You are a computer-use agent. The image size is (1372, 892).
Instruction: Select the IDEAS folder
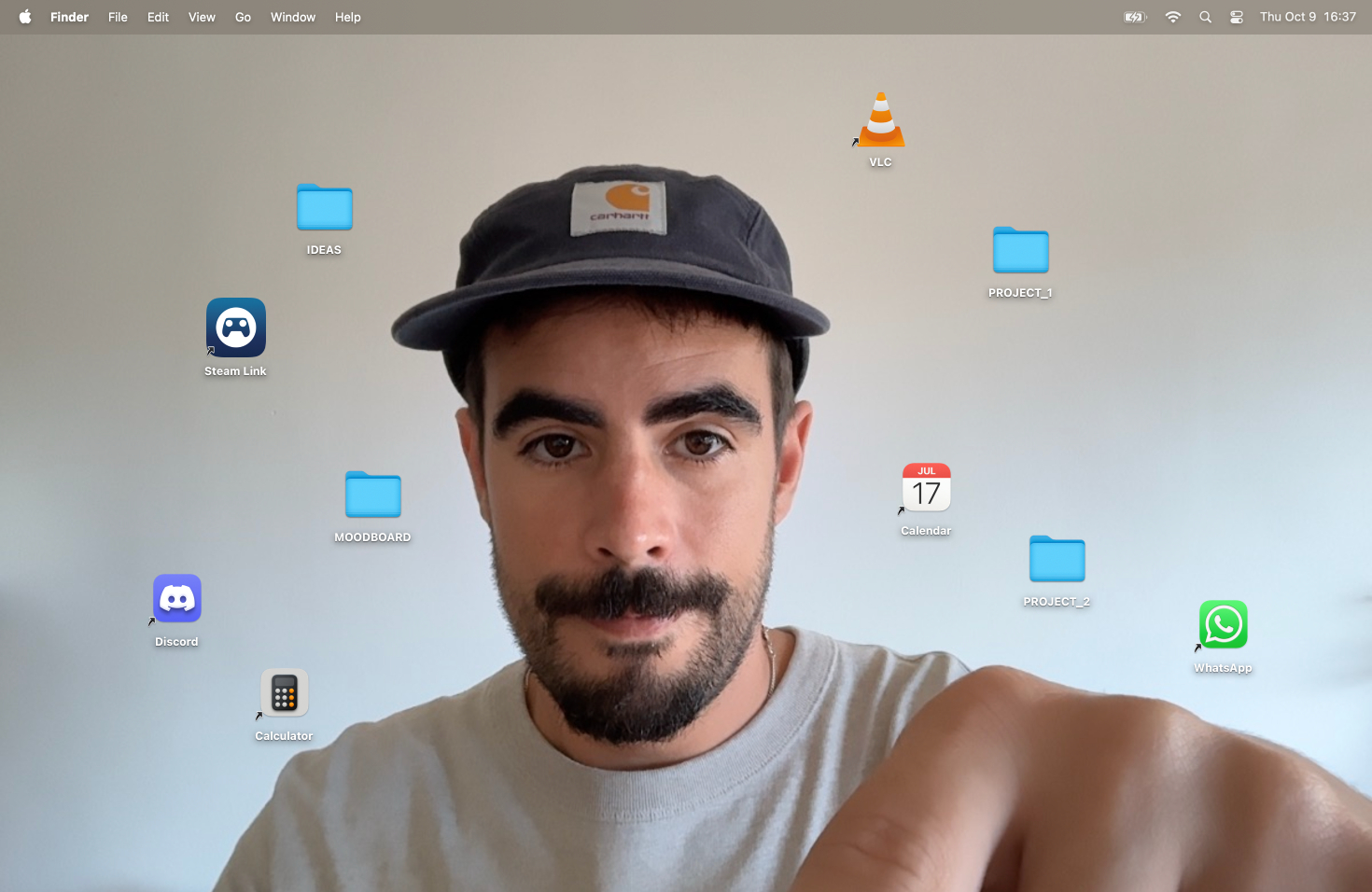[325, 208]
